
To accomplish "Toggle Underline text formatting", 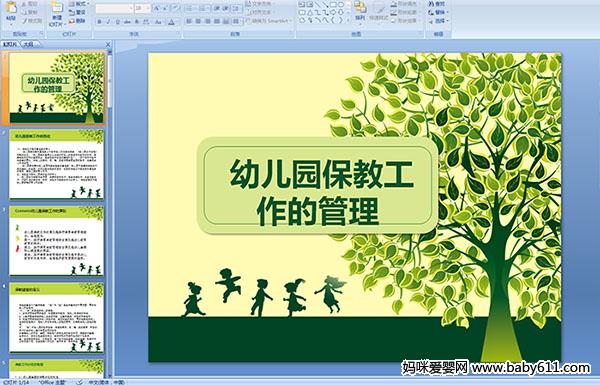I will coord(117,22).
